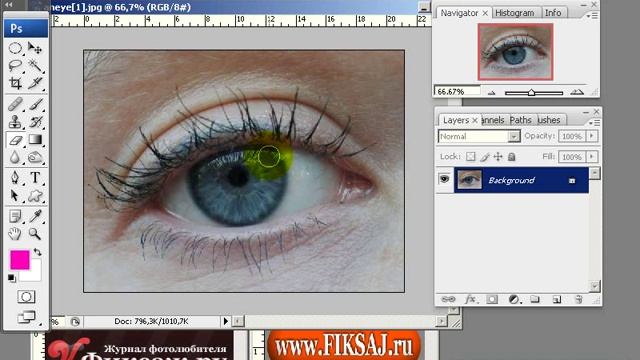The width and height of the screenshot is (640, 360).
Task: Click the horizontal scrollbar right arrow
Action: (441, 321)
